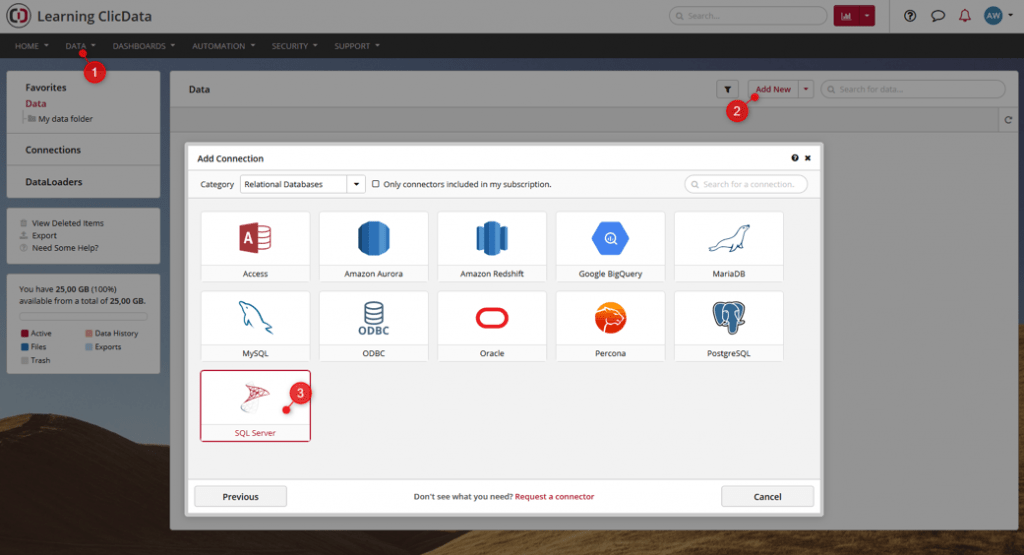The height and width of the screenshot is (555, 1024).
Task: Open the user account dropdown arrow
Action: pyautogui.click(x=1011, y=15)
